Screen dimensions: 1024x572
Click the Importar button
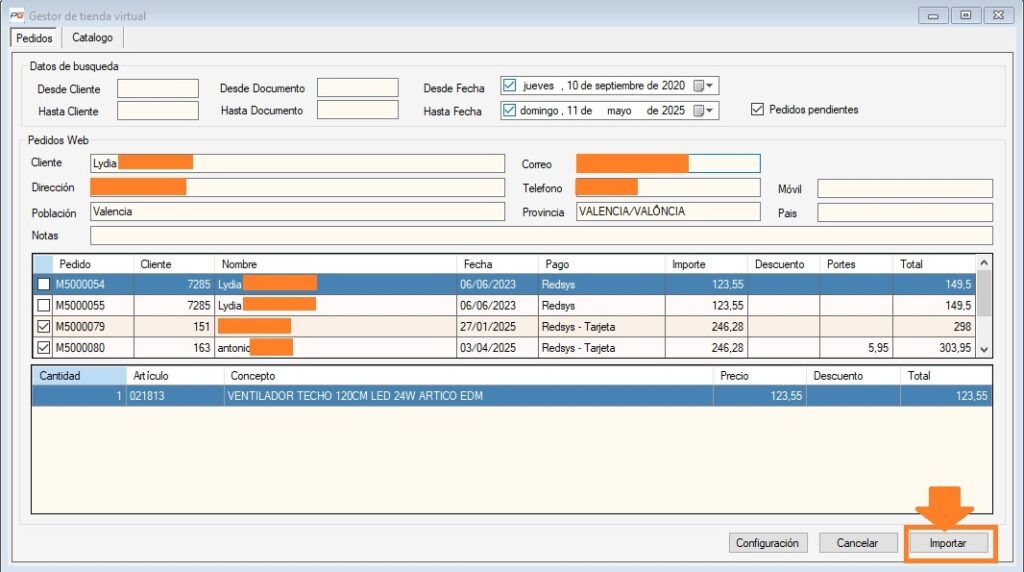pyautogui.click(x=948, y=543)
